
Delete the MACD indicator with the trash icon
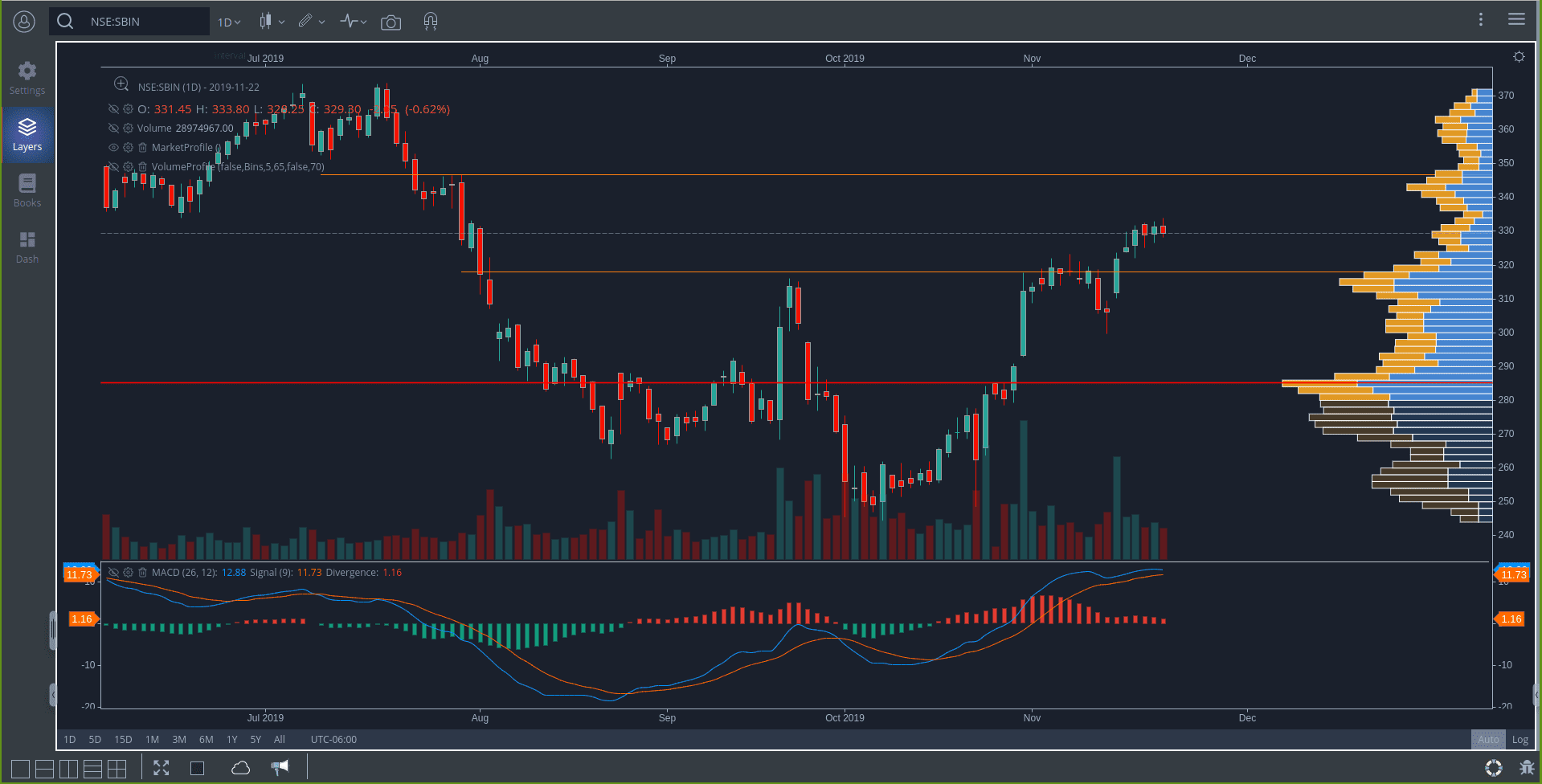point(143,572)
